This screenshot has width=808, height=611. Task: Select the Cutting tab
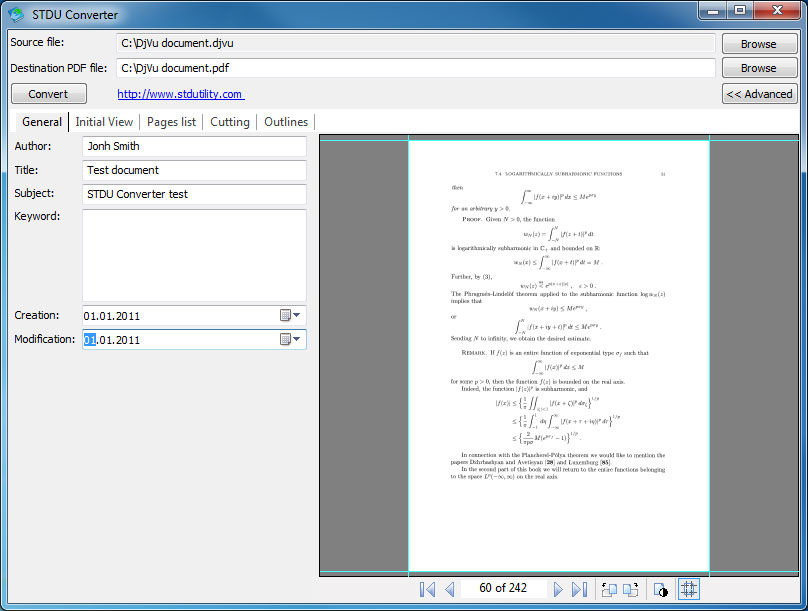[230, 122]
